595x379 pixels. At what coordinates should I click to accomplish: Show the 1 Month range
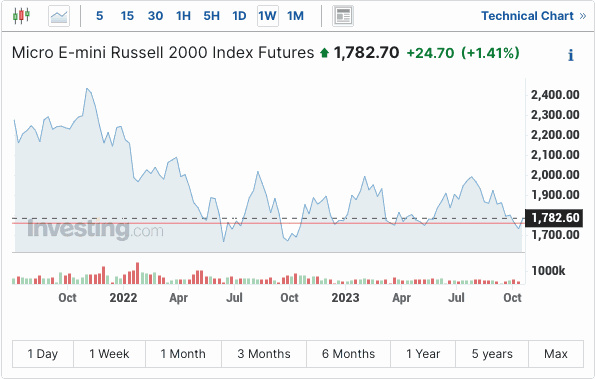click(183, 354)
